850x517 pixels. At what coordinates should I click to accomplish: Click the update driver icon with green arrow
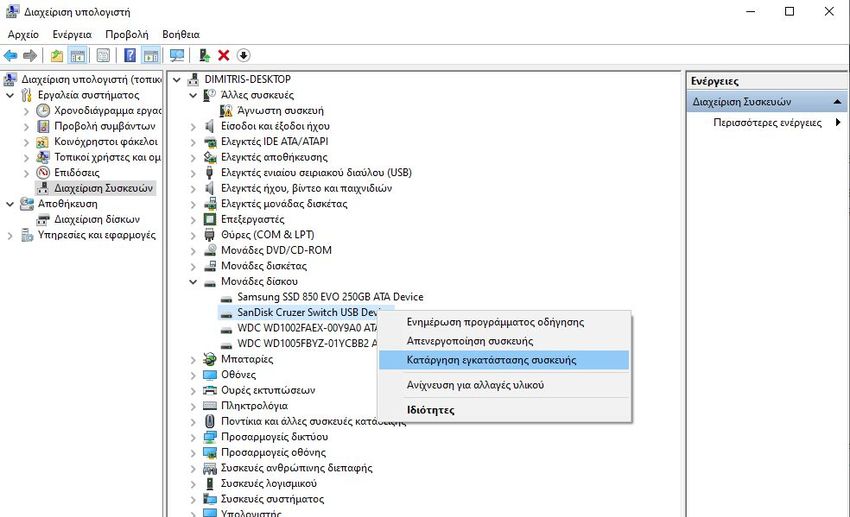pos(204,55)
